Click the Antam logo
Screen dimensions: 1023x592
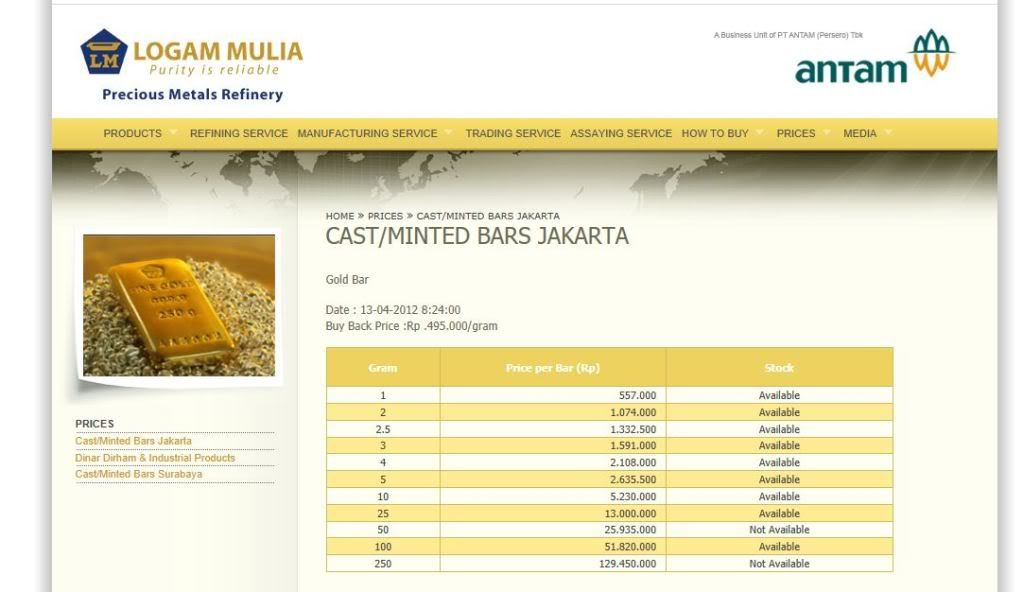click(874, 57)
